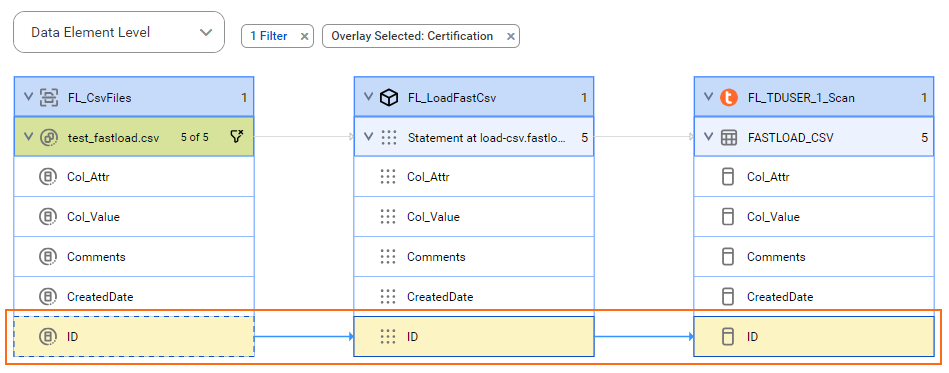Remove the 1 Filter chip
This screenshot has width=949, height=373.
click(x=304, y=36)
